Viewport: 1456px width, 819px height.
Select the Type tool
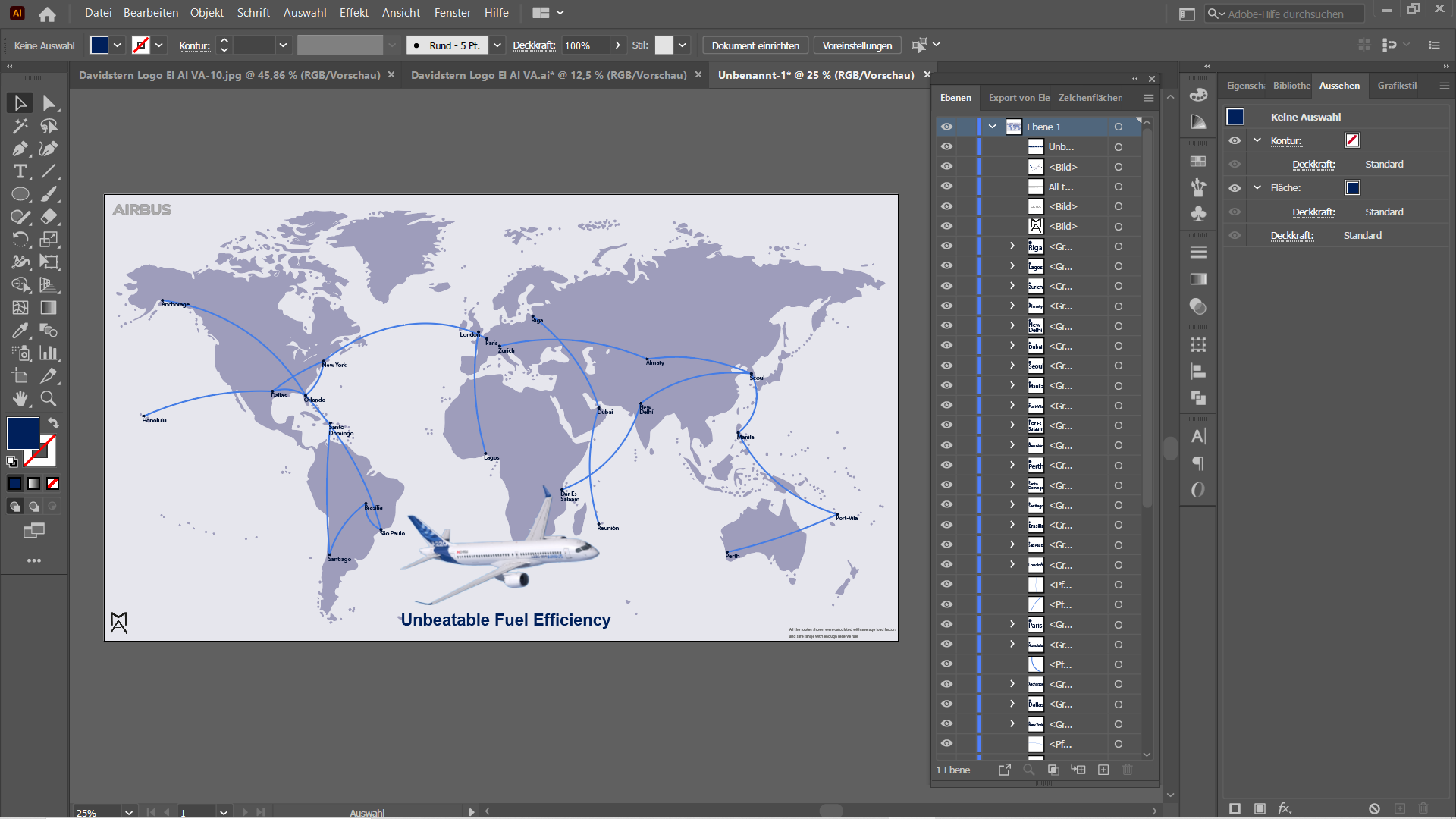coord(20,171)
